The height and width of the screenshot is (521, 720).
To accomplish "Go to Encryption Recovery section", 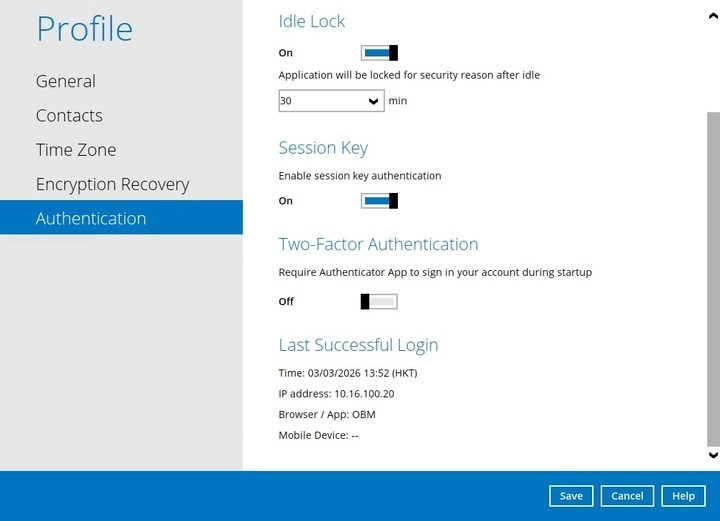I will [112, 184].
